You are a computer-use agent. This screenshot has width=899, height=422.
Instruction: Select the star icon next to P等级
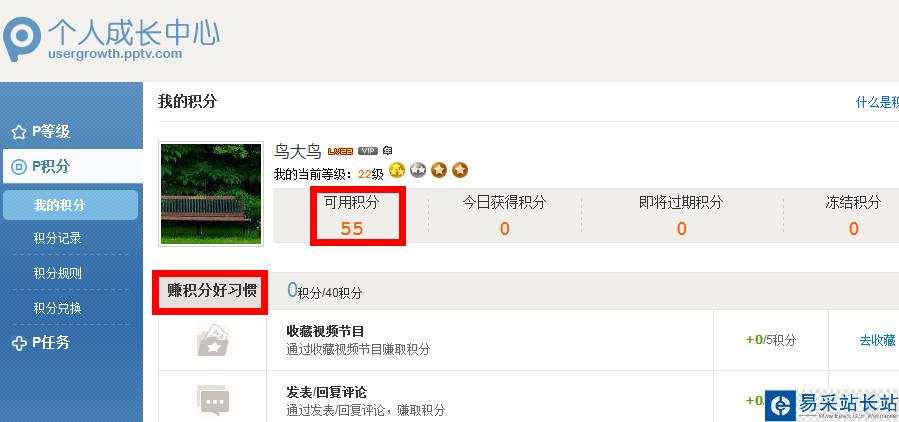(x=19, y=132)
